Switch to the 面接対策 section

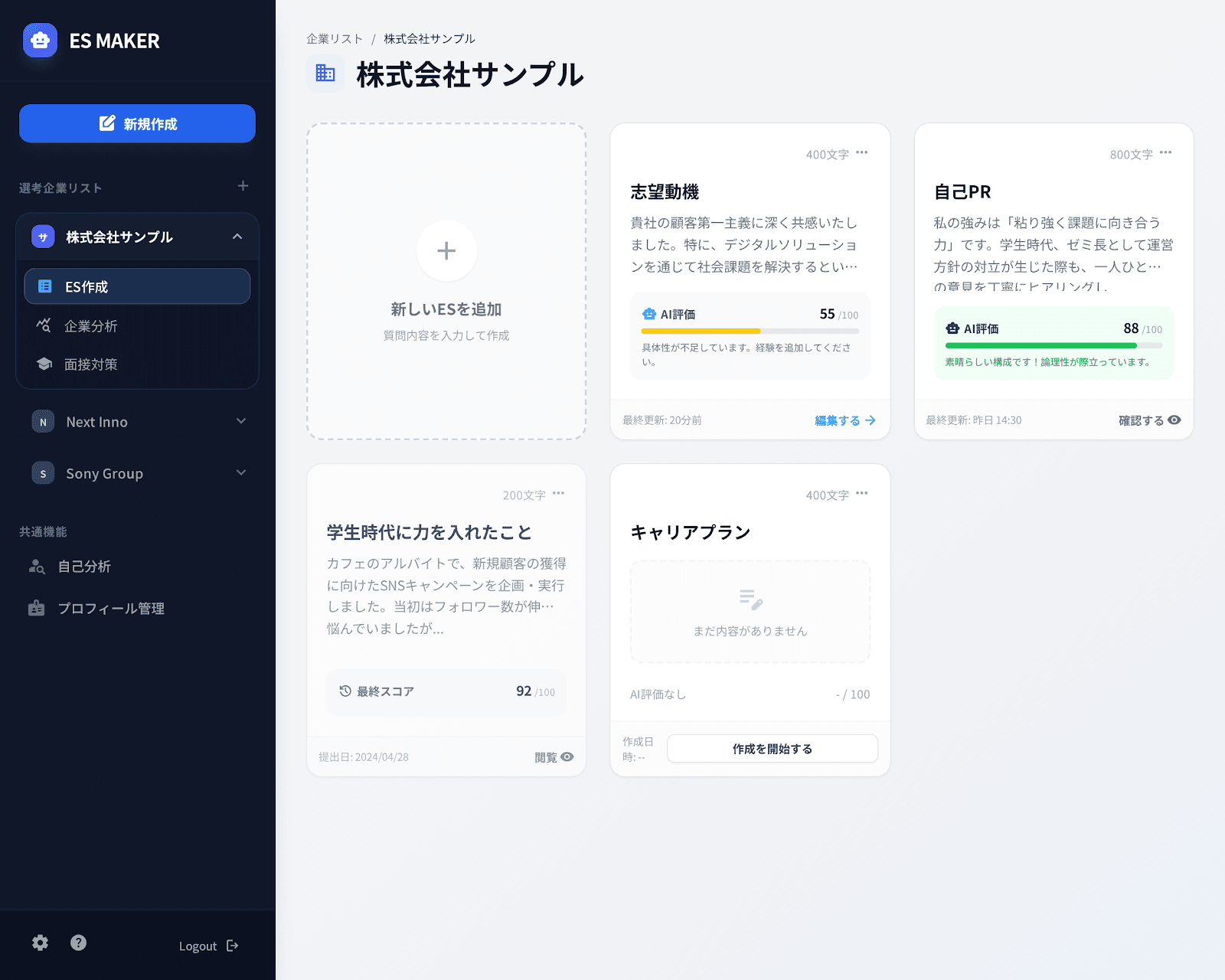pyautogui.click(x=92, y=364)
